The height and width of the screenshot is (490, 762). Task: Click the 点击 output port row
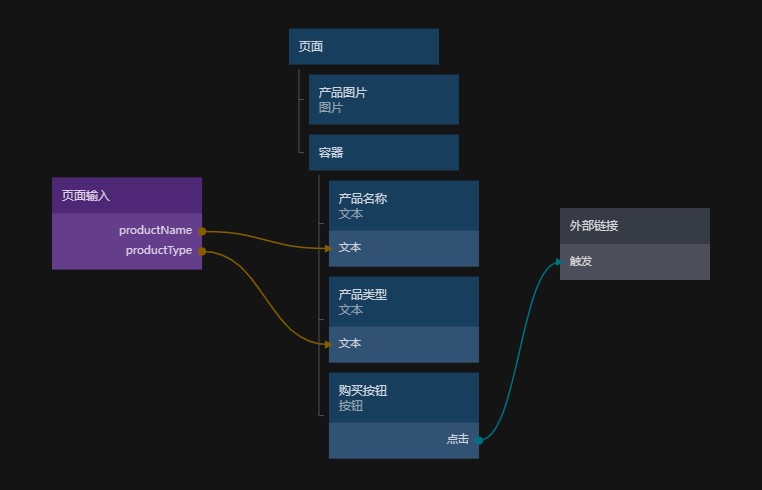(404, 440)
